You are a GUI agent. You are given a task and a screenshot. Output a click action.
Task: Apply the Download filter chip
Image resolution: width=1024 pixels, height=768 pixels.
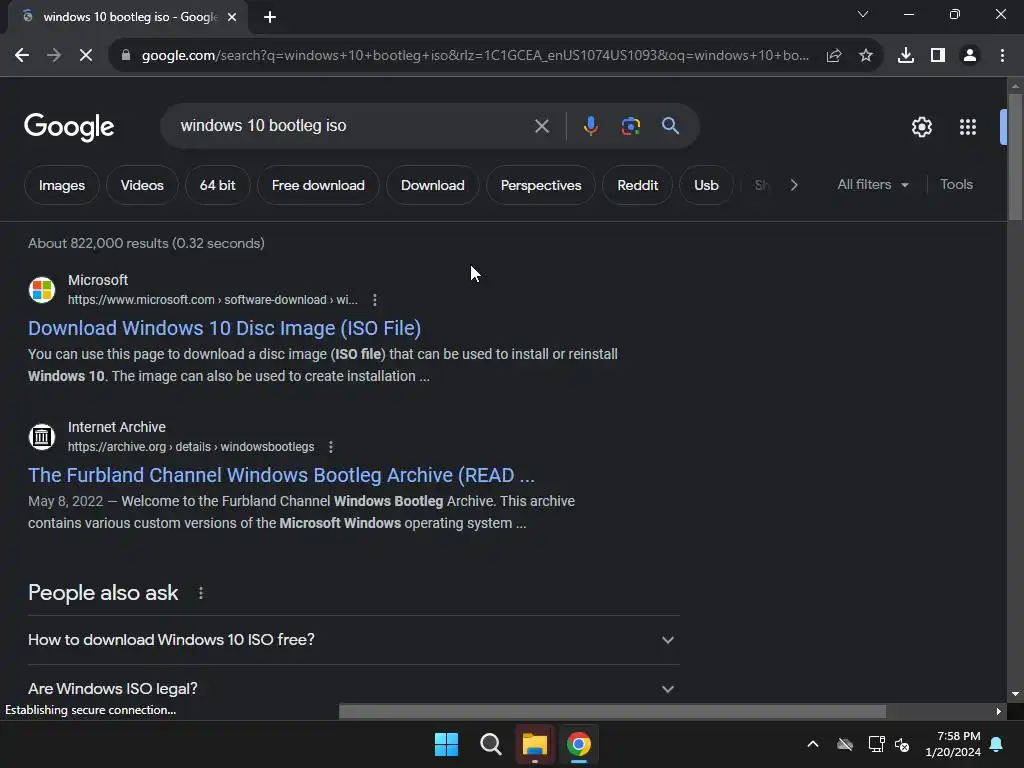coord(432,185)
